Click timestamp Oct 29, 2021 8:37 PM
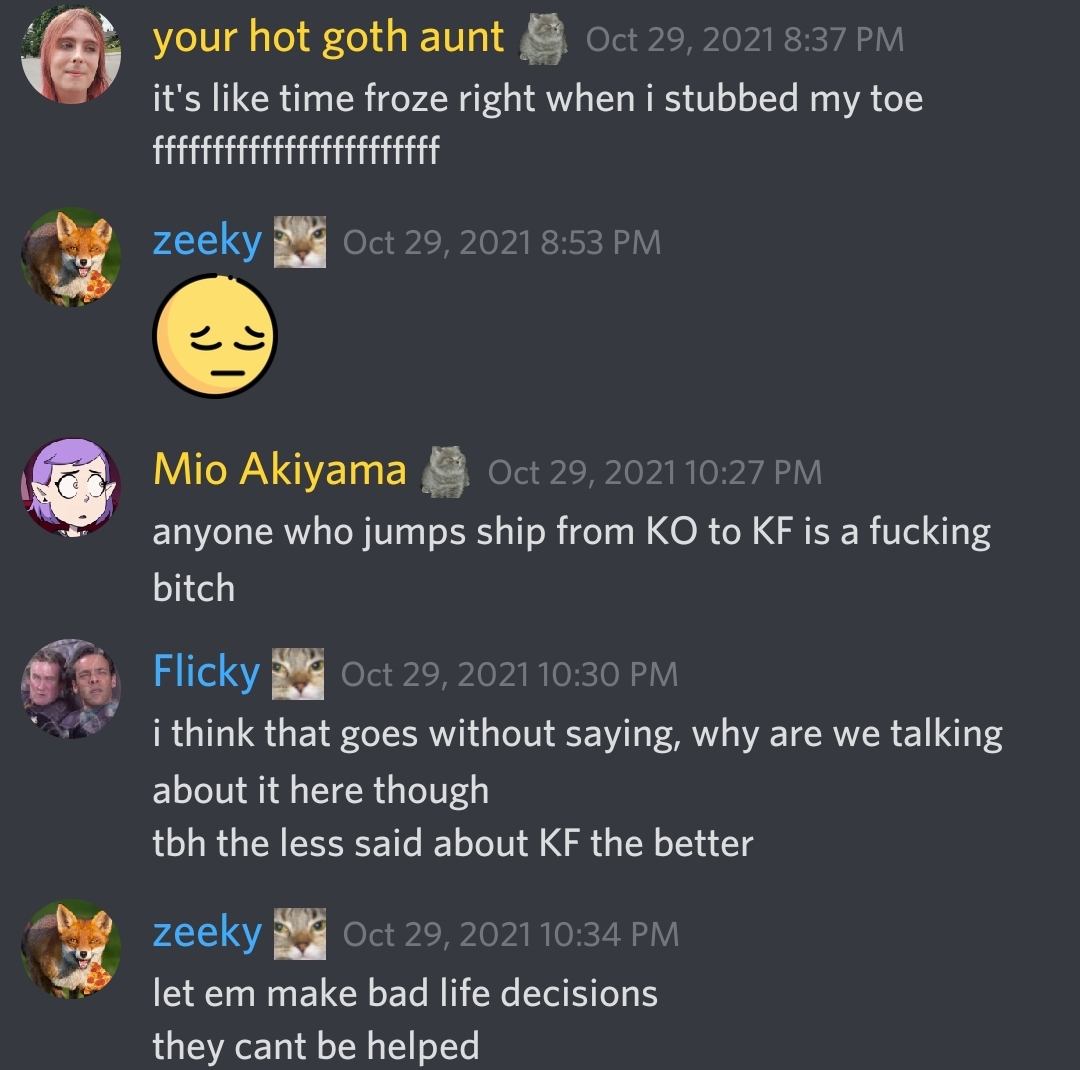Image resolution: width=1080 pixels, height=1070 pixels. 745,39
